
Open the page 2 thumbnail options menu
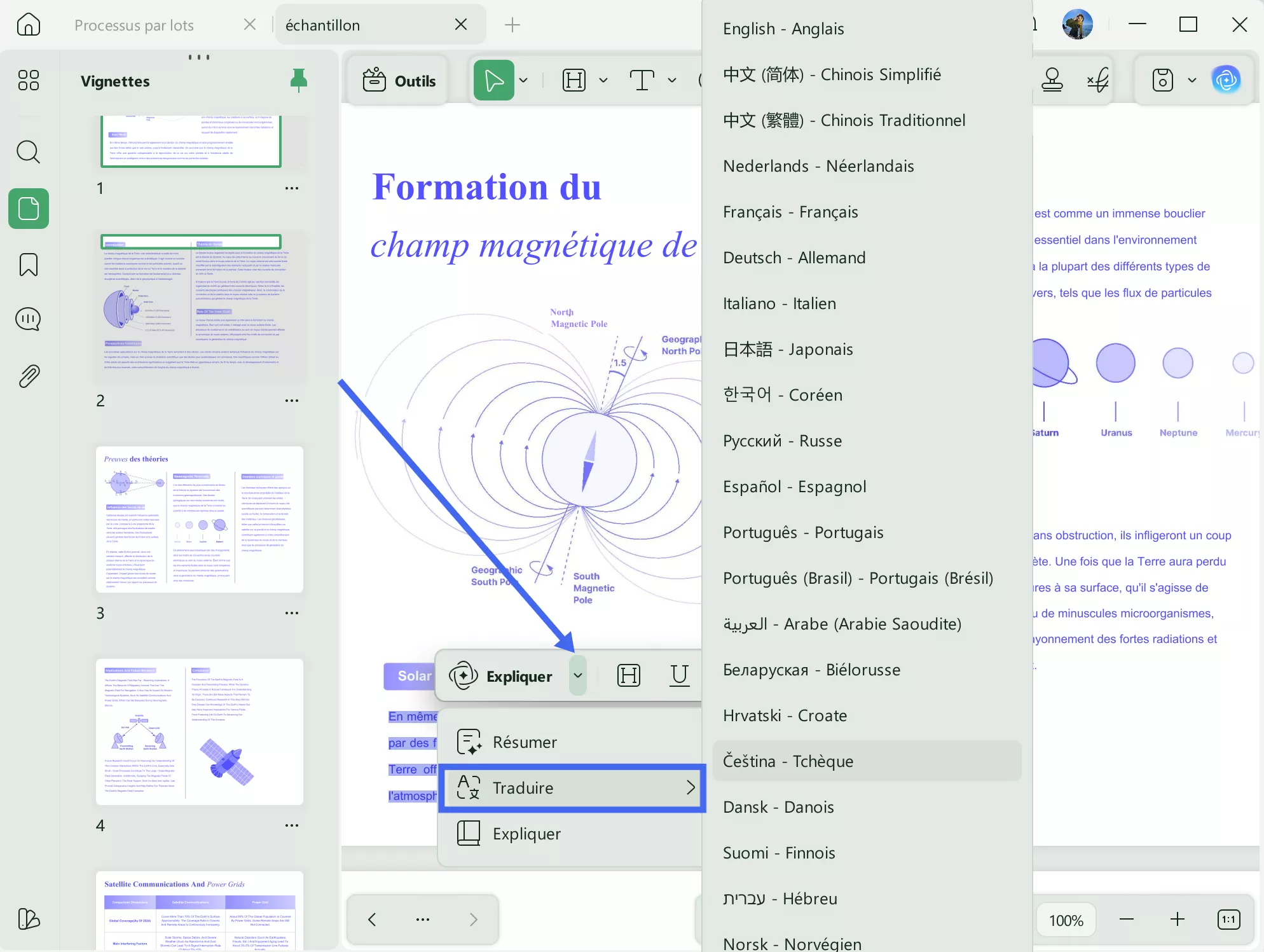[292, 401]
